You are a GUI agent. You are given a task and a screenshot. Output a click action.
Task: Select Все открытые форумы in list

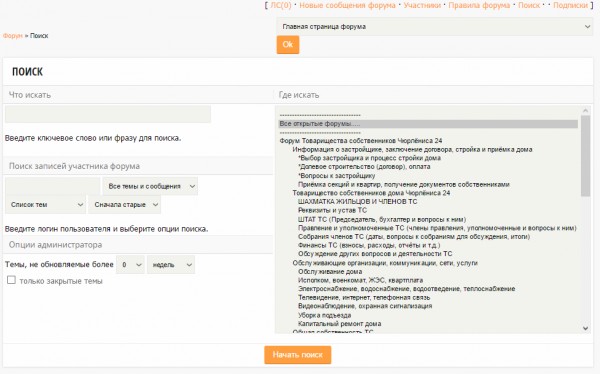coord(428,124)
